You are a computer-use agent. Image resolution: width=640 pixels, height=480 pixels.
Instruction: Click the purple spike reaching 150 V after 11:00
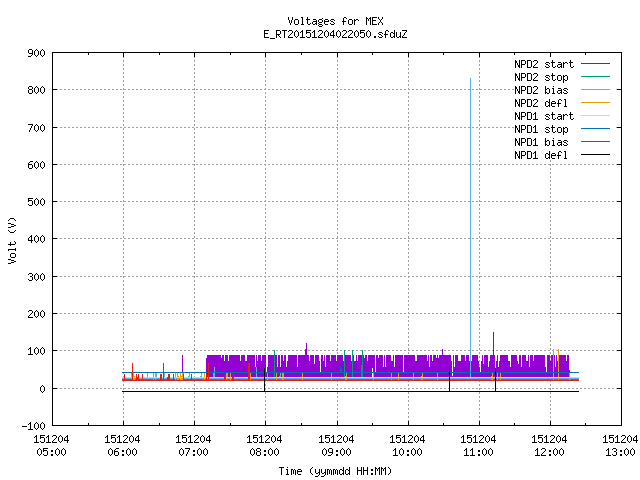click(x=493, y=344)
